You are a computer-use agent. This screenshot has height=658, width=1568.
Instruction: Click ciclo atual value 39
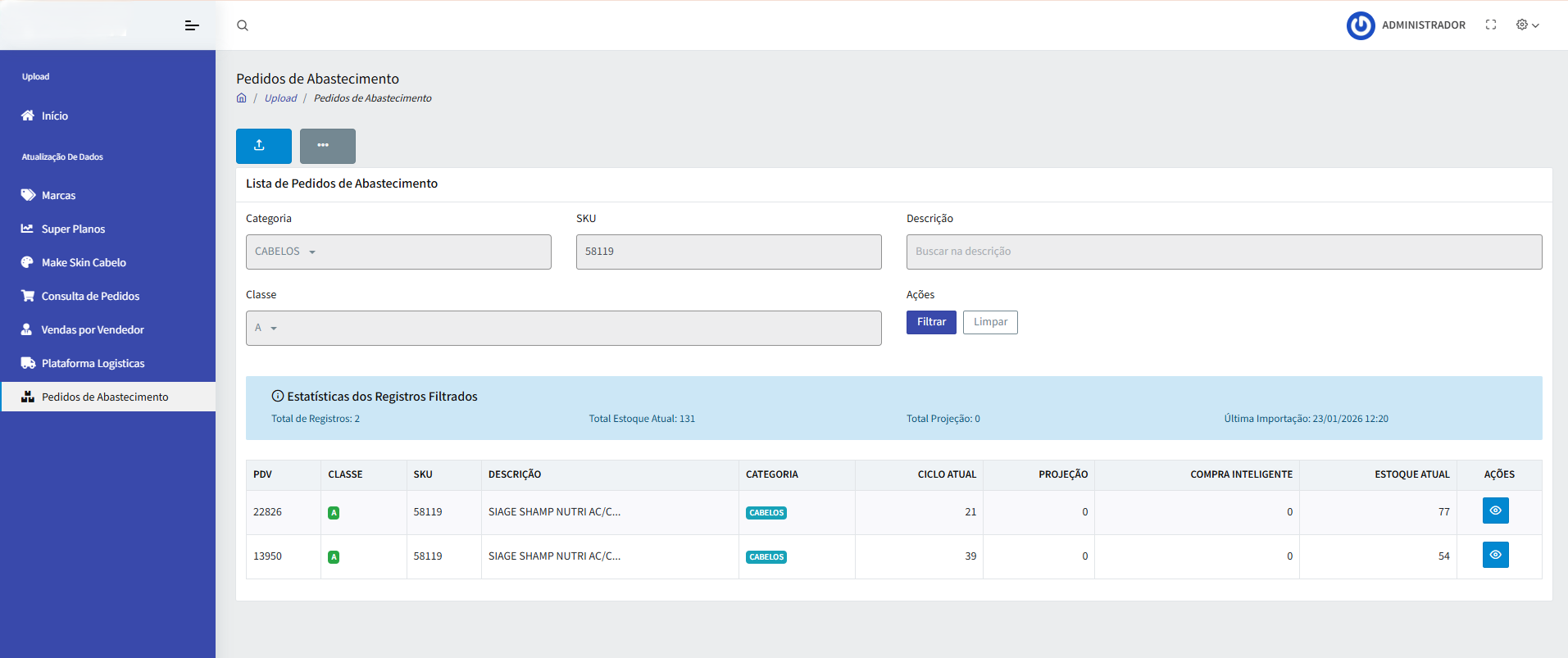(x=970, y=556)
